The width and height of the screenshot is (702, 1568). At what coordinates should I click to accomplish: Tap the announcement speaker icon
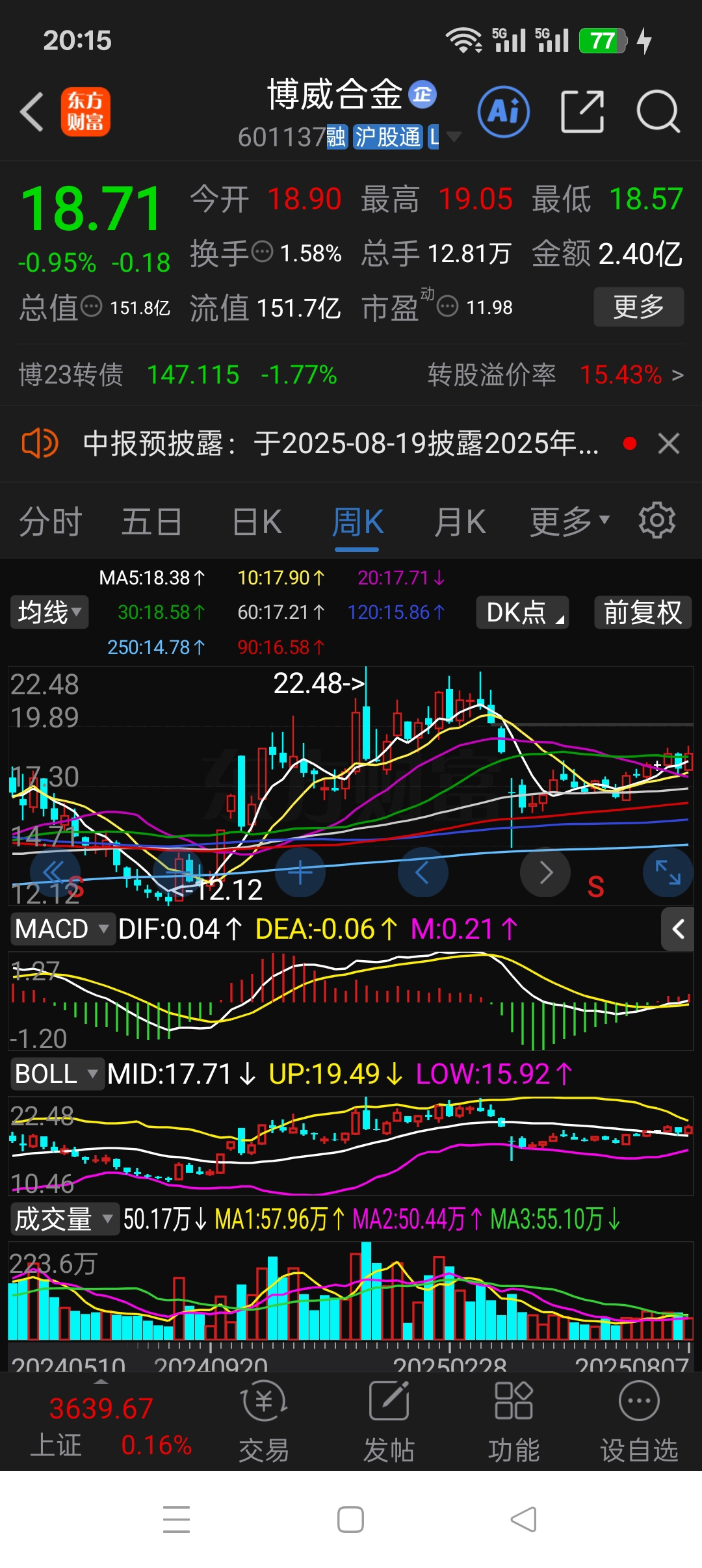point(40,443)
